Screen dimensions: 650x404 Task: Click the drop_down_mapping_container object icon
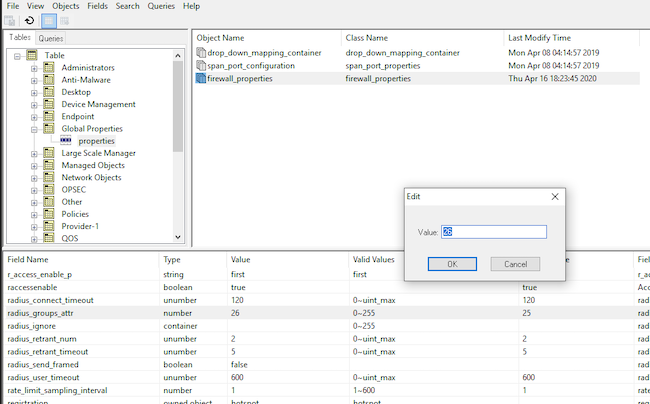201,53
